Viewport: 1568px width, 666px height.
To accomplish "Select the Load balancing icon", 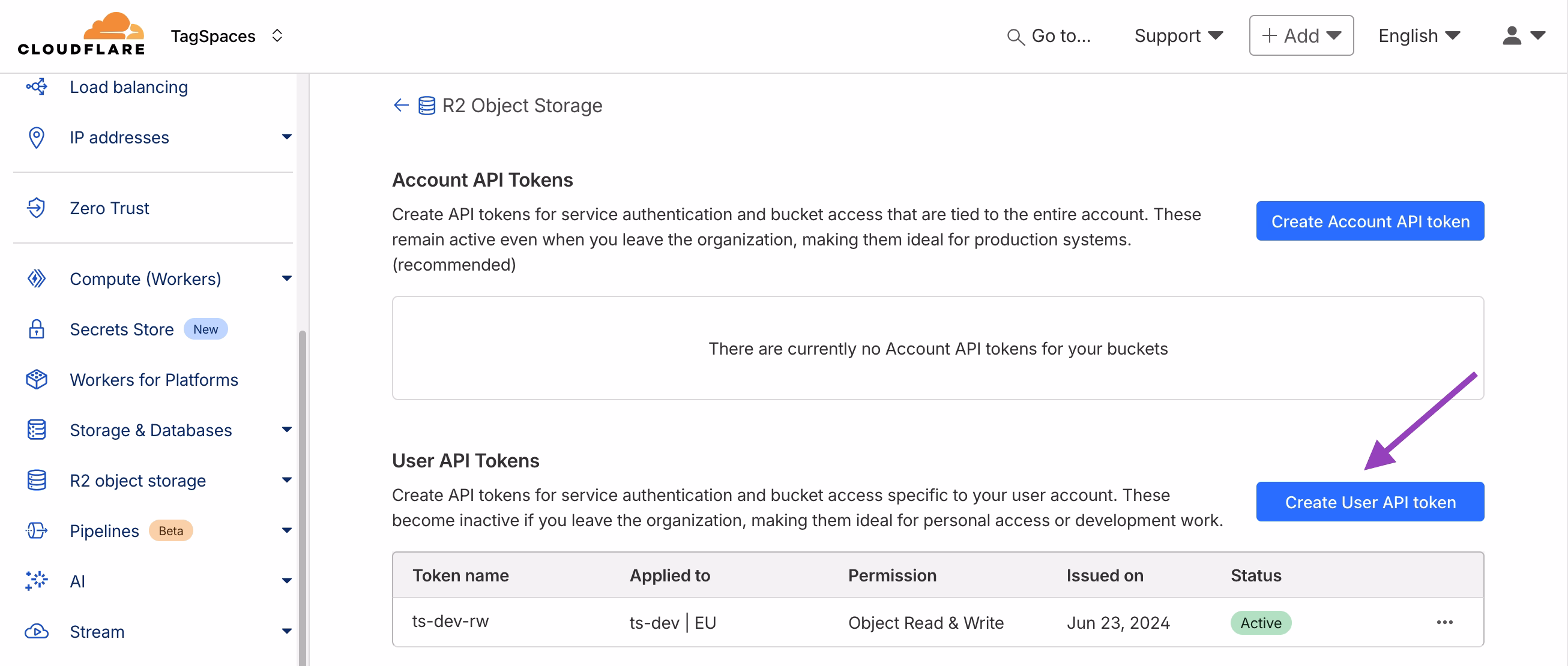I will pos(37,86).
